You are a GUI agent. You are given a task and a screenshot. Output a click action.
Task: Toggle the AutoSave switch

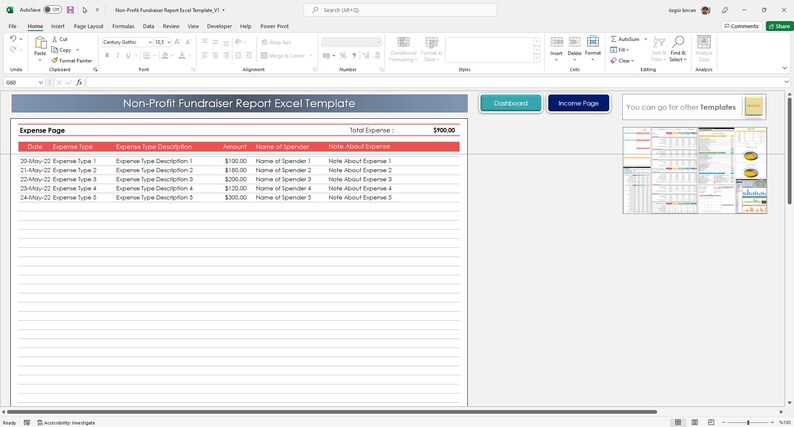click(x=52, y=10)
